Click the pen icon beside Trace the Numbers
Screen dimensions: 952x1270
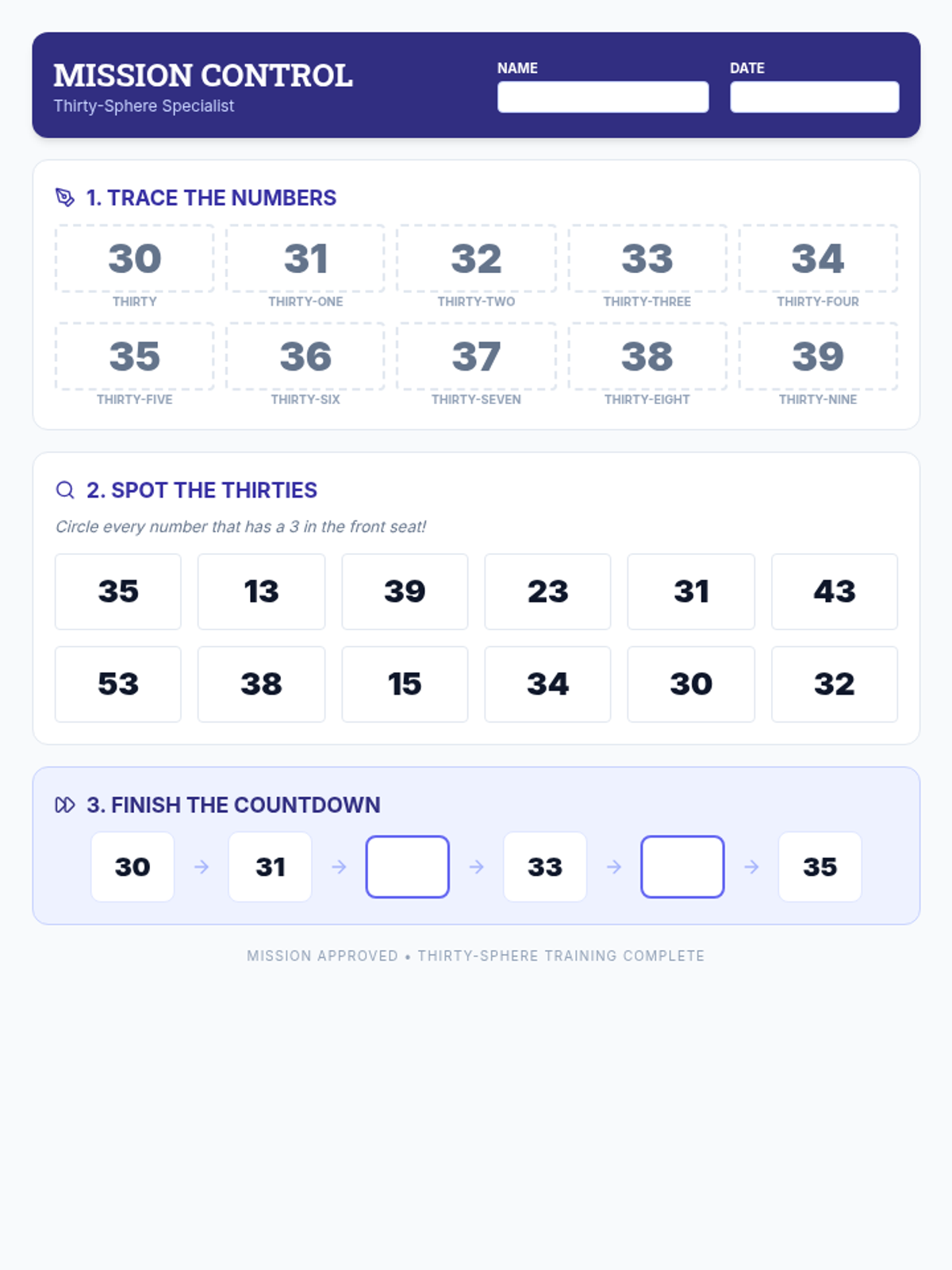pyautogui.click(x=65, y=198)
